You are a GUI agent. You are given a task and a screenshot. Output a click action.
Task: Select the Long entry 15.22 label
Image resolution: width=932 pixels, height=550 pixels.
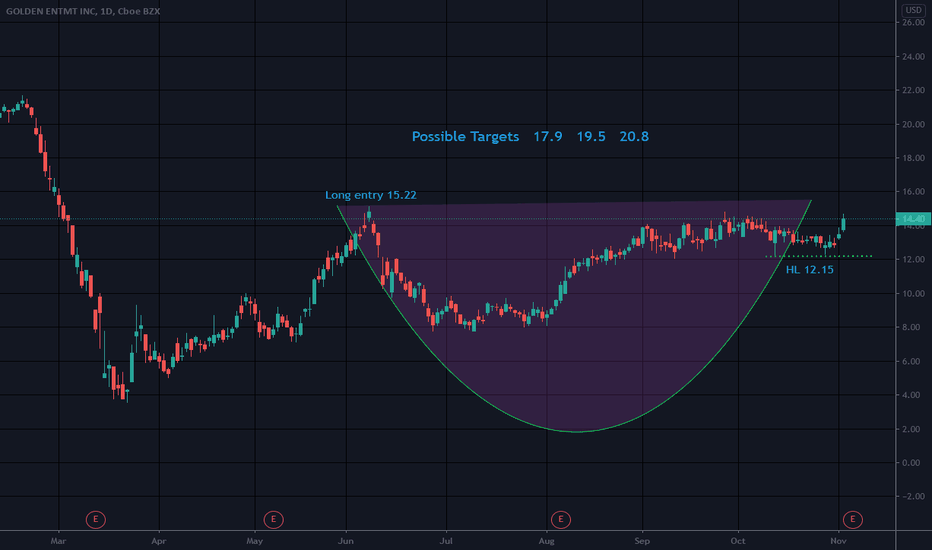(x=370, y=195)
